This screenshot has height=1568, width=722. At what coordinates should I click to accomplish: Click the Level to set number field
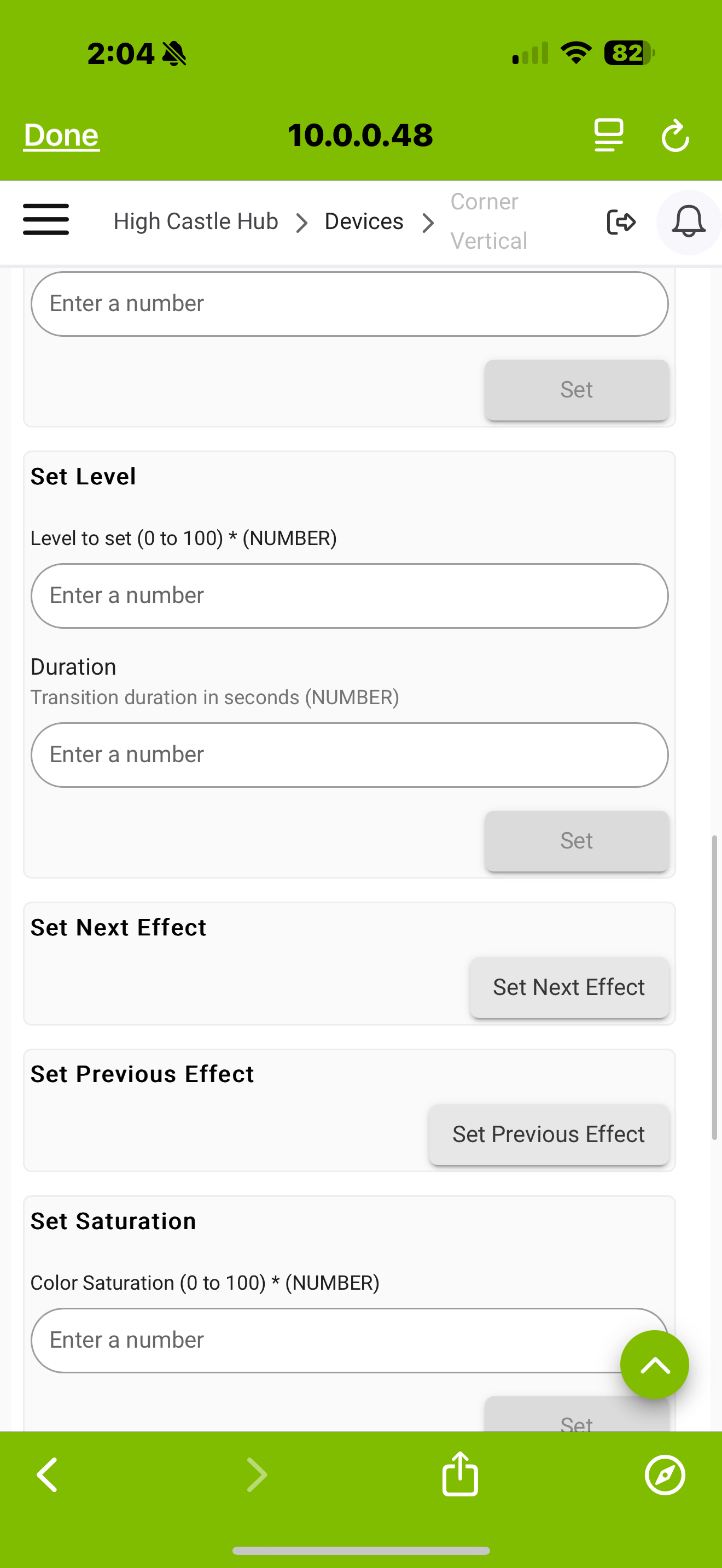coord(349,595)
